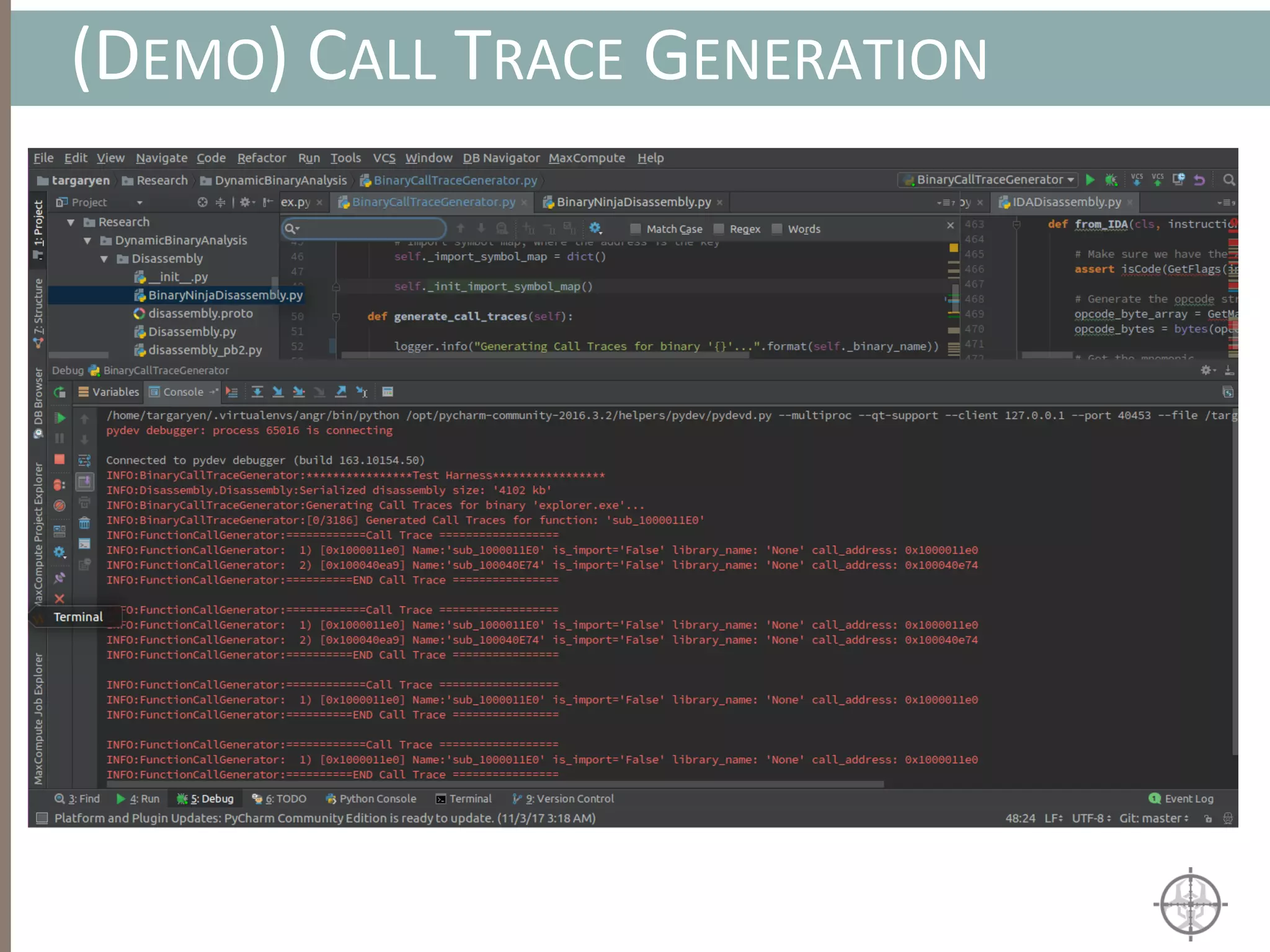Click Step Out arrow in debugger toolbar

340,392
